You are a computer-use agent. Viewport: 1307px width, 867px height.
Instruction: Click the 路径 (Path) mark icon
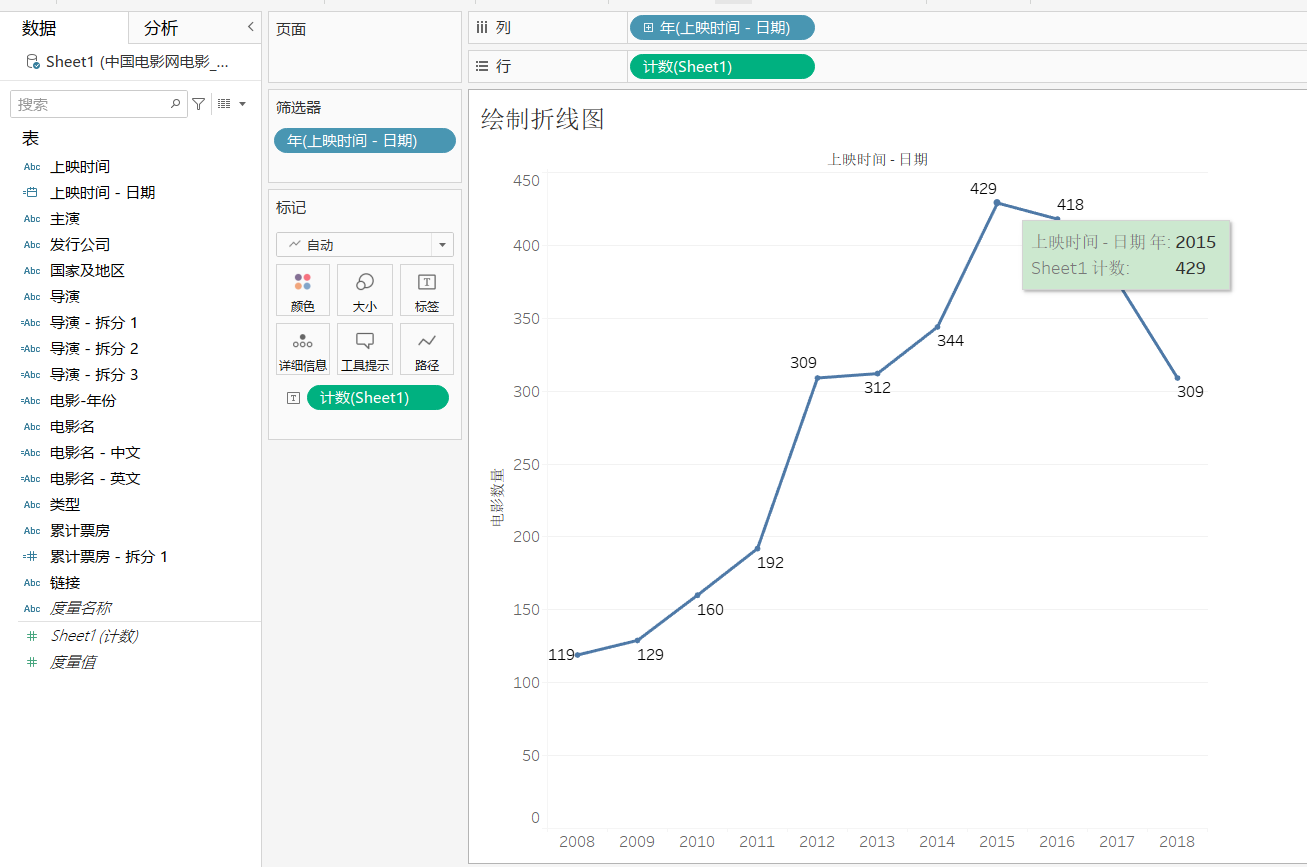point(427,348)
